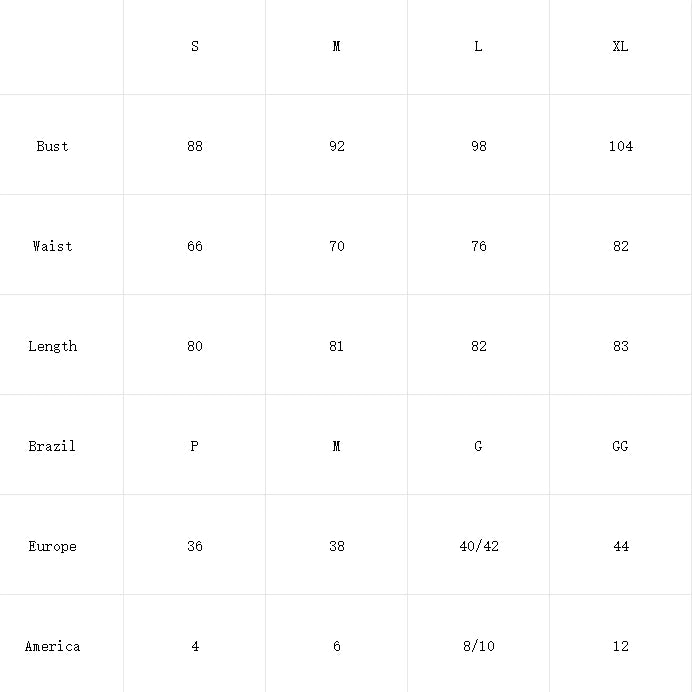Select the Waist row header cell
This screenshot has width=692, height=692.
coord(52,246)
